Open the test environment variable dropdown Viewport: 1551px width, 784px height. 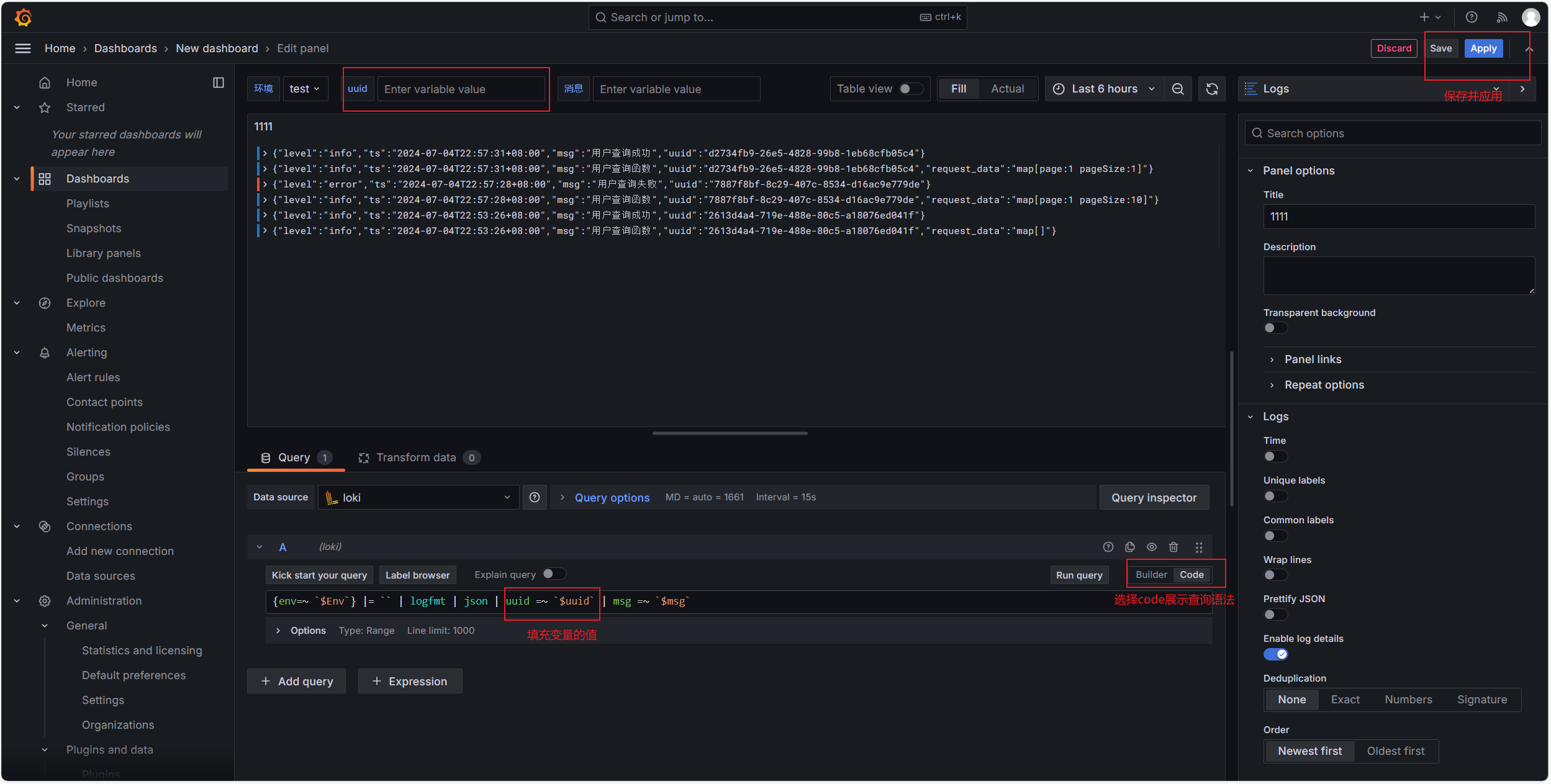pyautogui.click(x=305, y=89)
